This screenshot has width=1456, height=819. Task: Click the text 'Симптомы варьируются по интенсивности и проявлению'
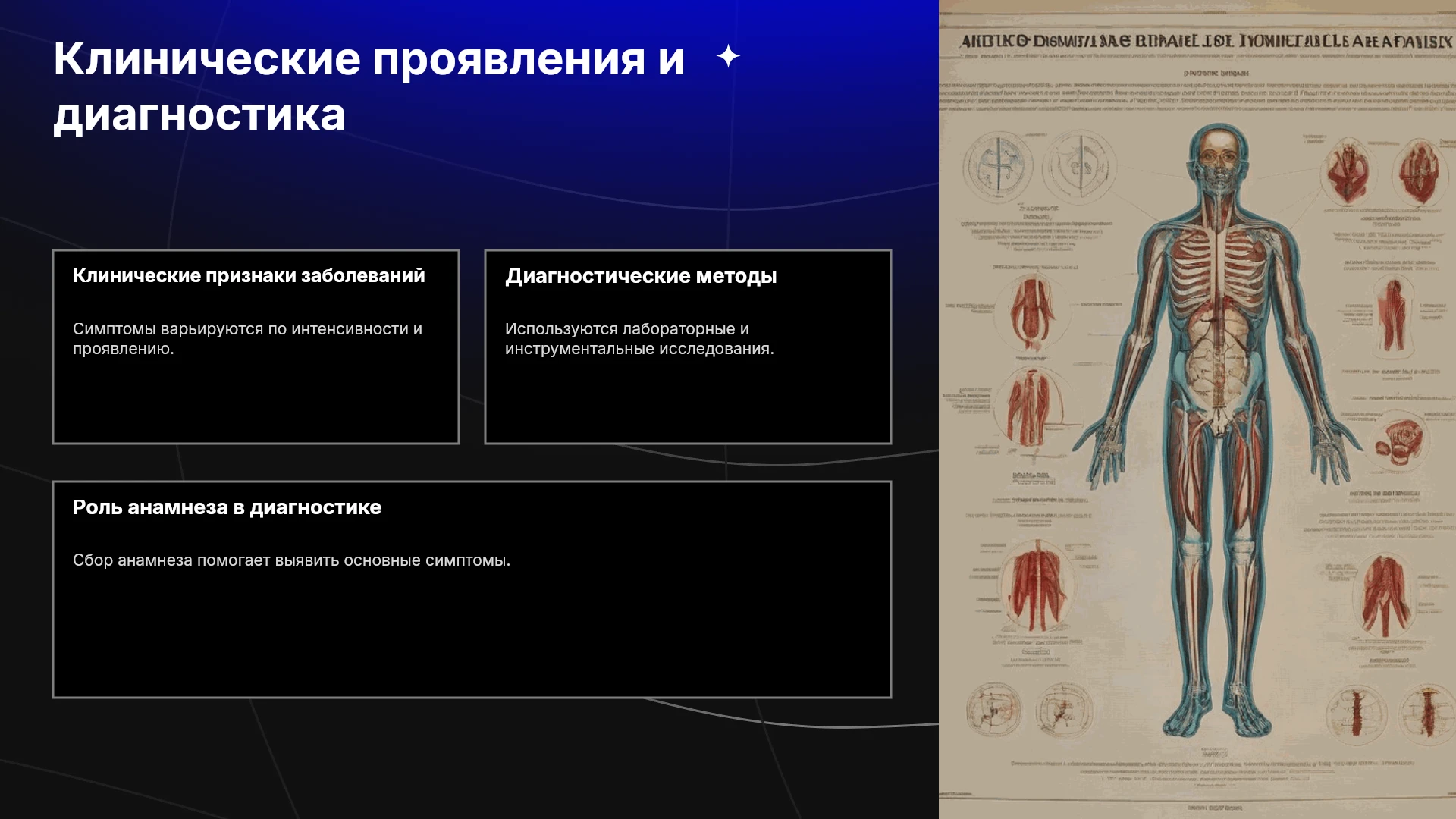tap(247, 339)
